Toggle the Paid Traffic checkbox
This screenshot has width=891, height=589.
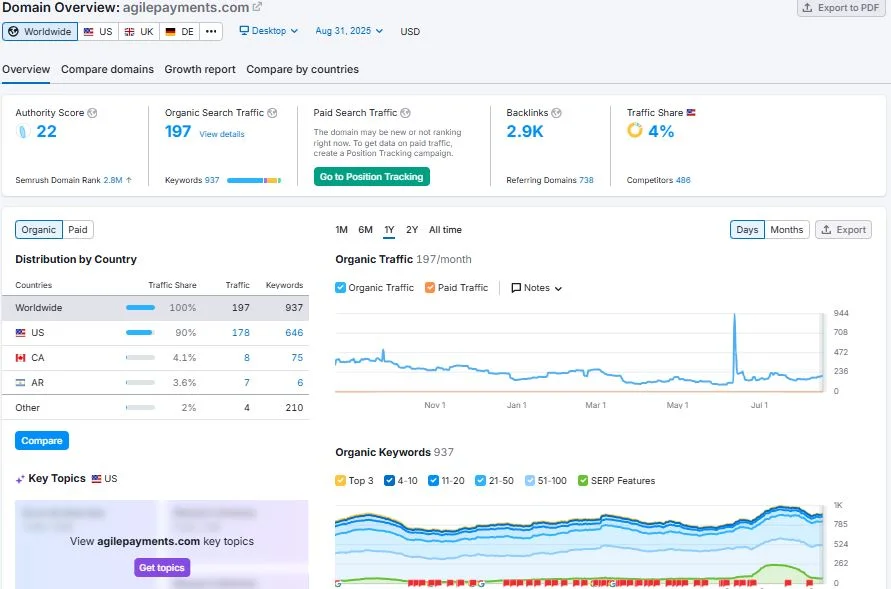(430, 287)
